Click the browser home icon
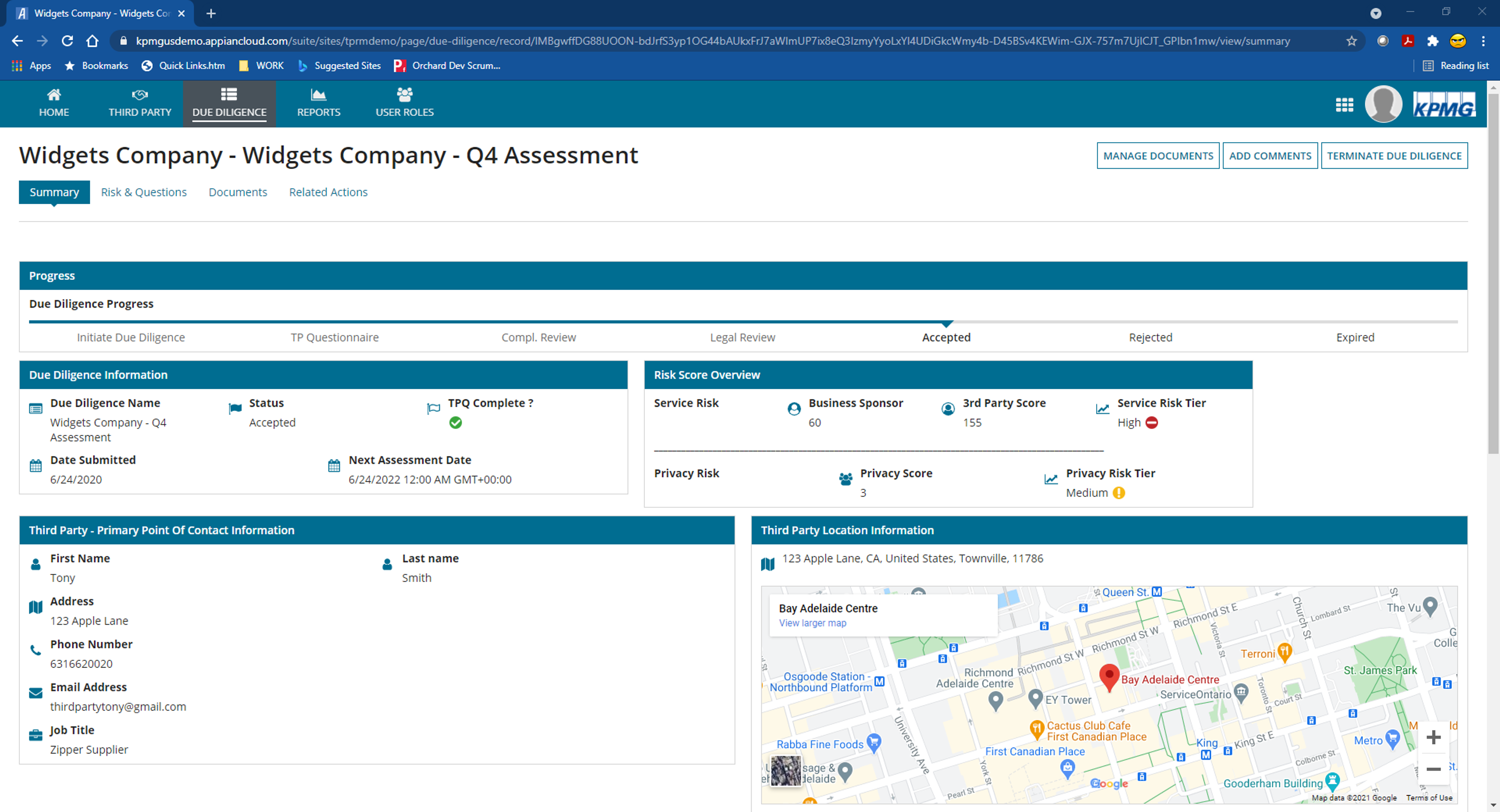The height and width of the screenshot is (812, 1500). [93, 41]
